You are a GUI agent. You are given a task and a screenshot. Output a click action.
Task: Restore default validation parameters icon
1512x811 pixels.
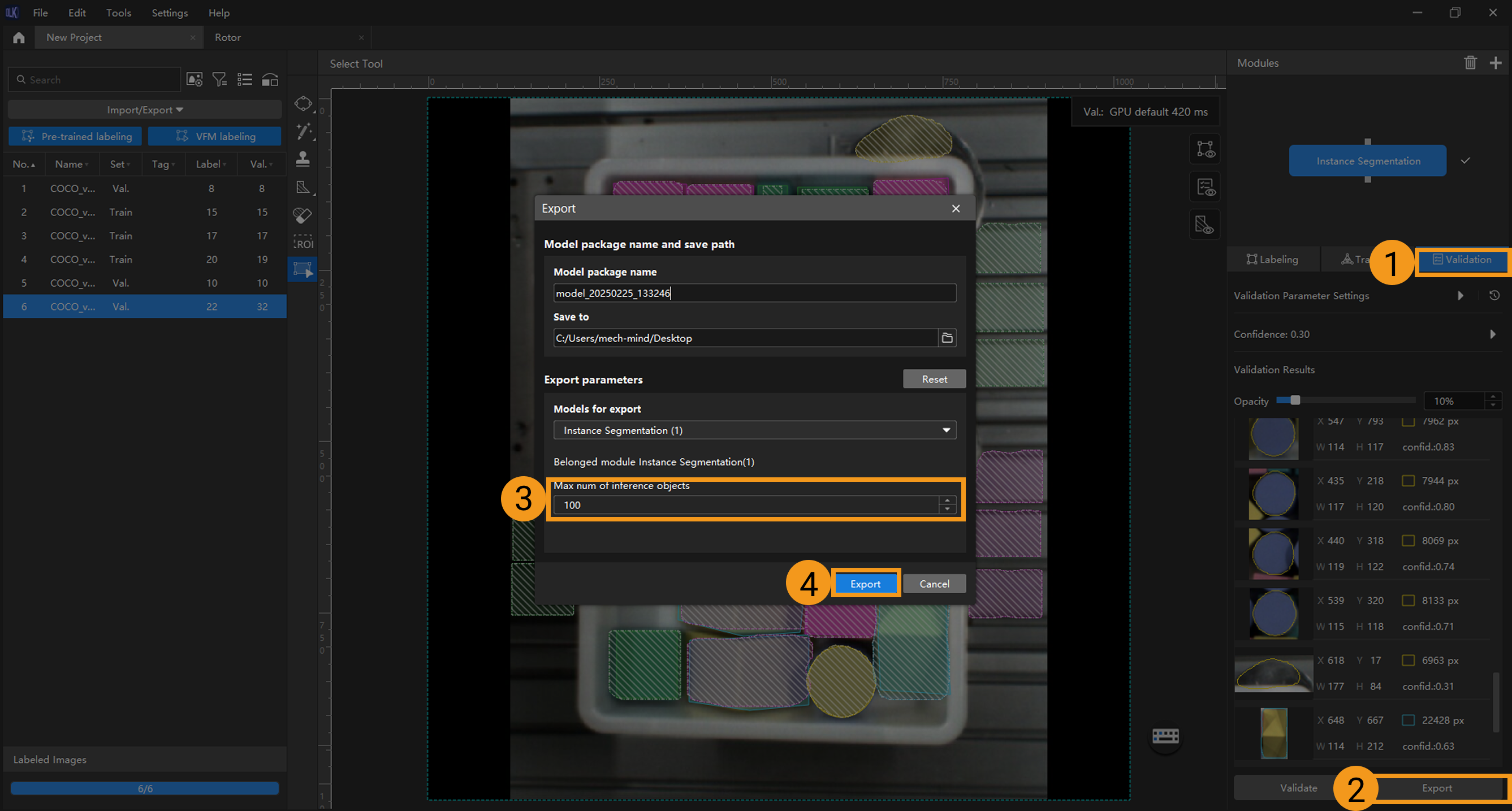[x=1494, y=295]
